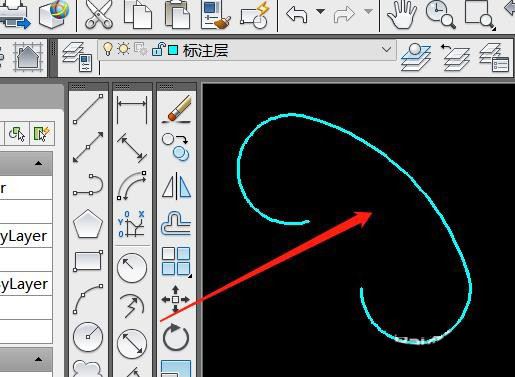Click the Draw toolbar grip handle
The height and width of the screenshot is (377, 515).
[79, 87]
